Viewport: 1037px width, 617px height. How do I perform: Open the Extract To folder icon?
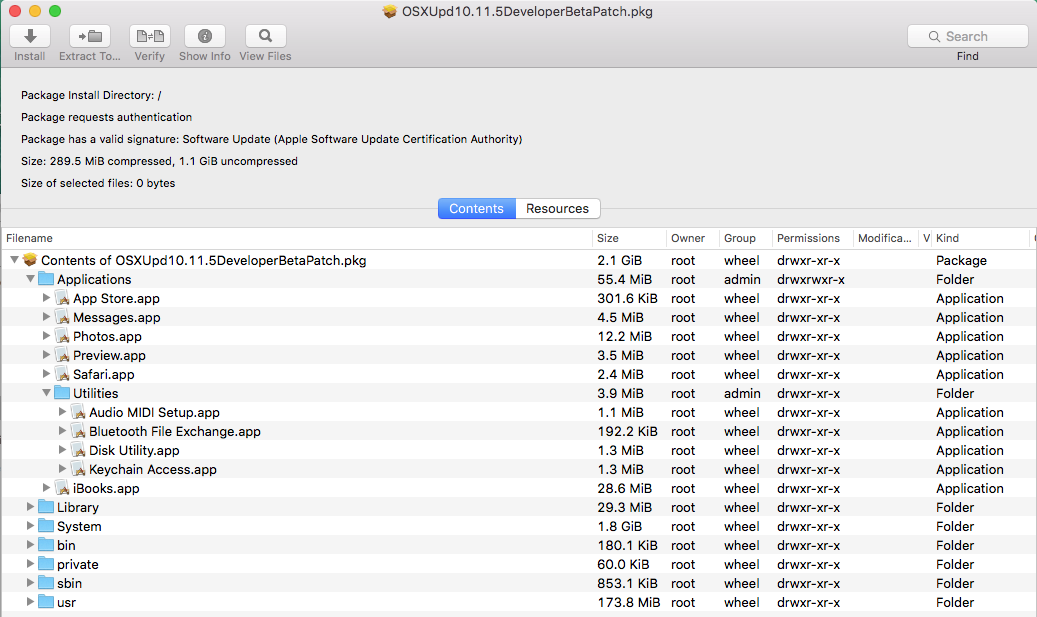pos(90,36)
